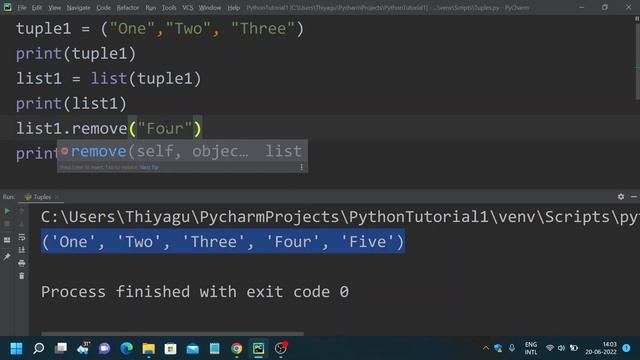Open the View menu
Viewport: 640px width, 360px height.
tap(54, 8)
